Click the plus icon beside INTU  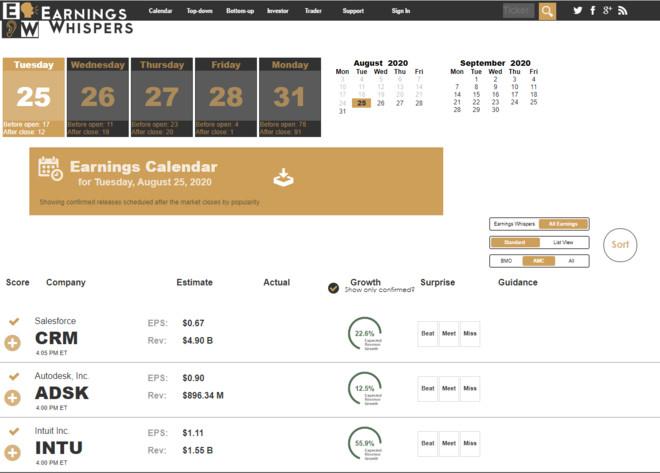click(x=13, y=453)
